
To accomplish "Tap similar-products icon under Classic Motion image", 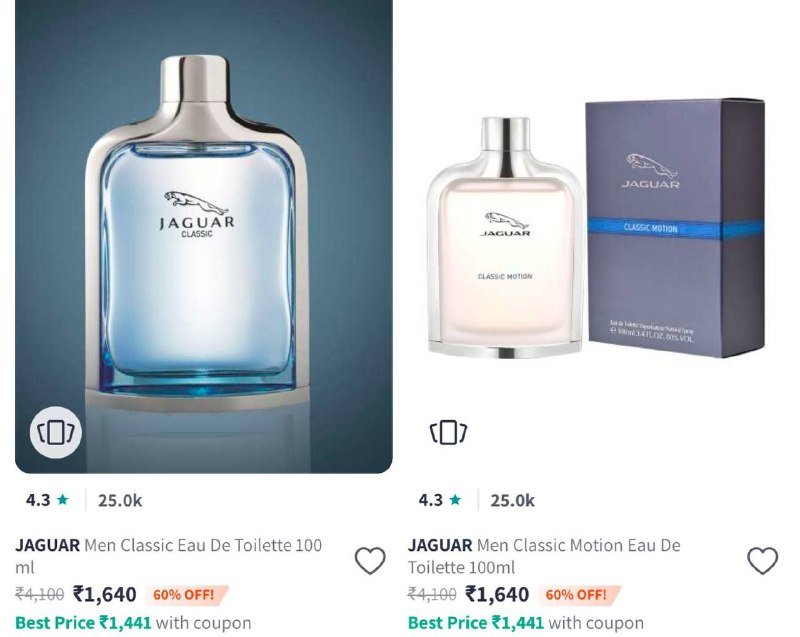I will pyautogui.click(x=448, y=432).
